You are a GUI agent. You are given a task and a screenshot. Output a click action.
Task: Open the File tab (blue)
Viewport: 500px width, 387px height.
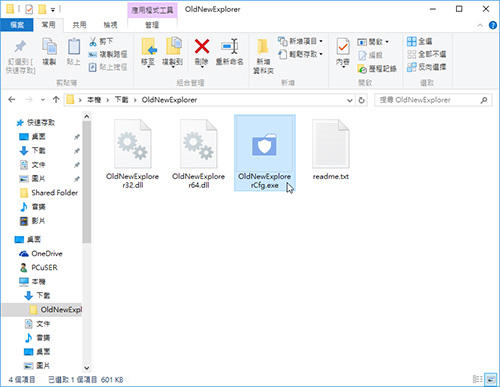(x=17, y=25)
